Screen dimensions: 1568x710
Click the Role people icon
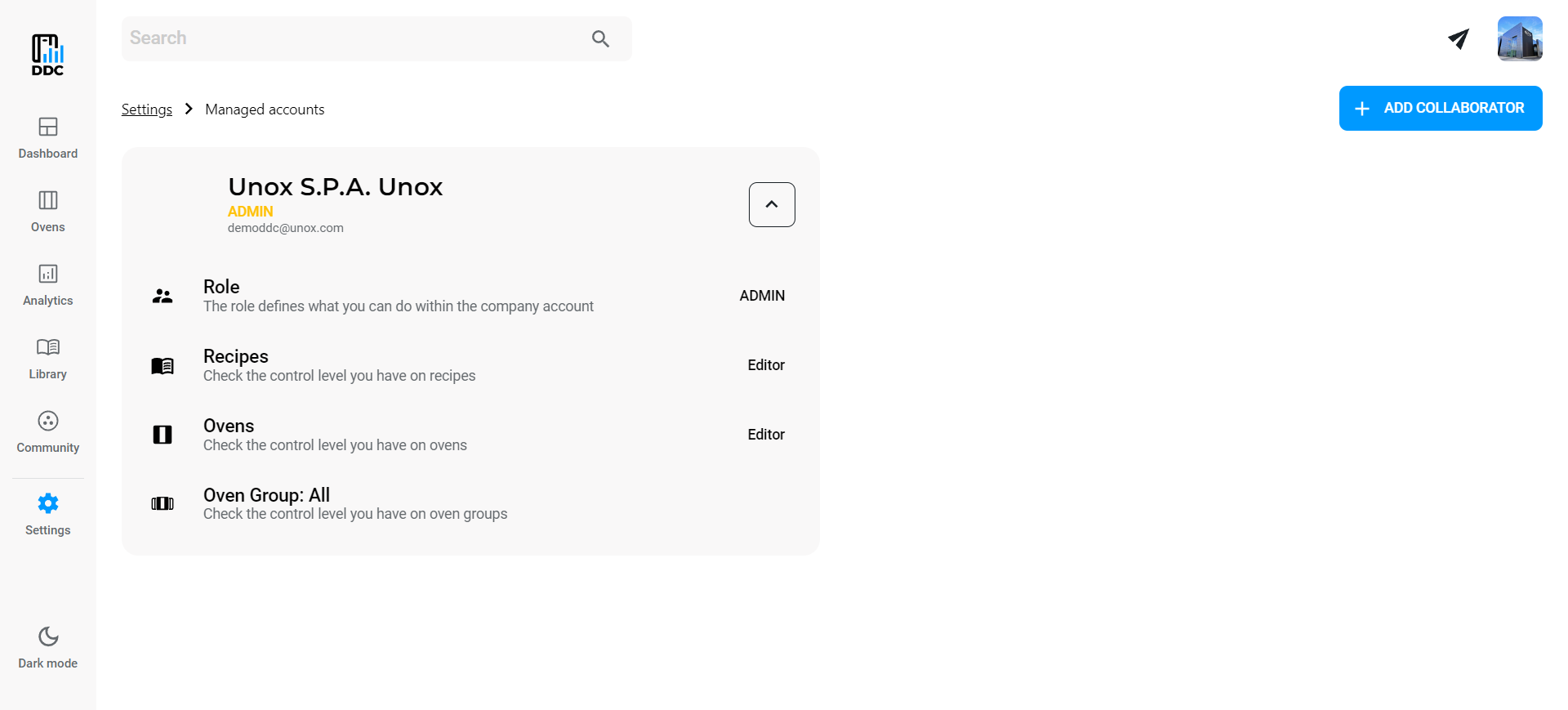(163, 296)
